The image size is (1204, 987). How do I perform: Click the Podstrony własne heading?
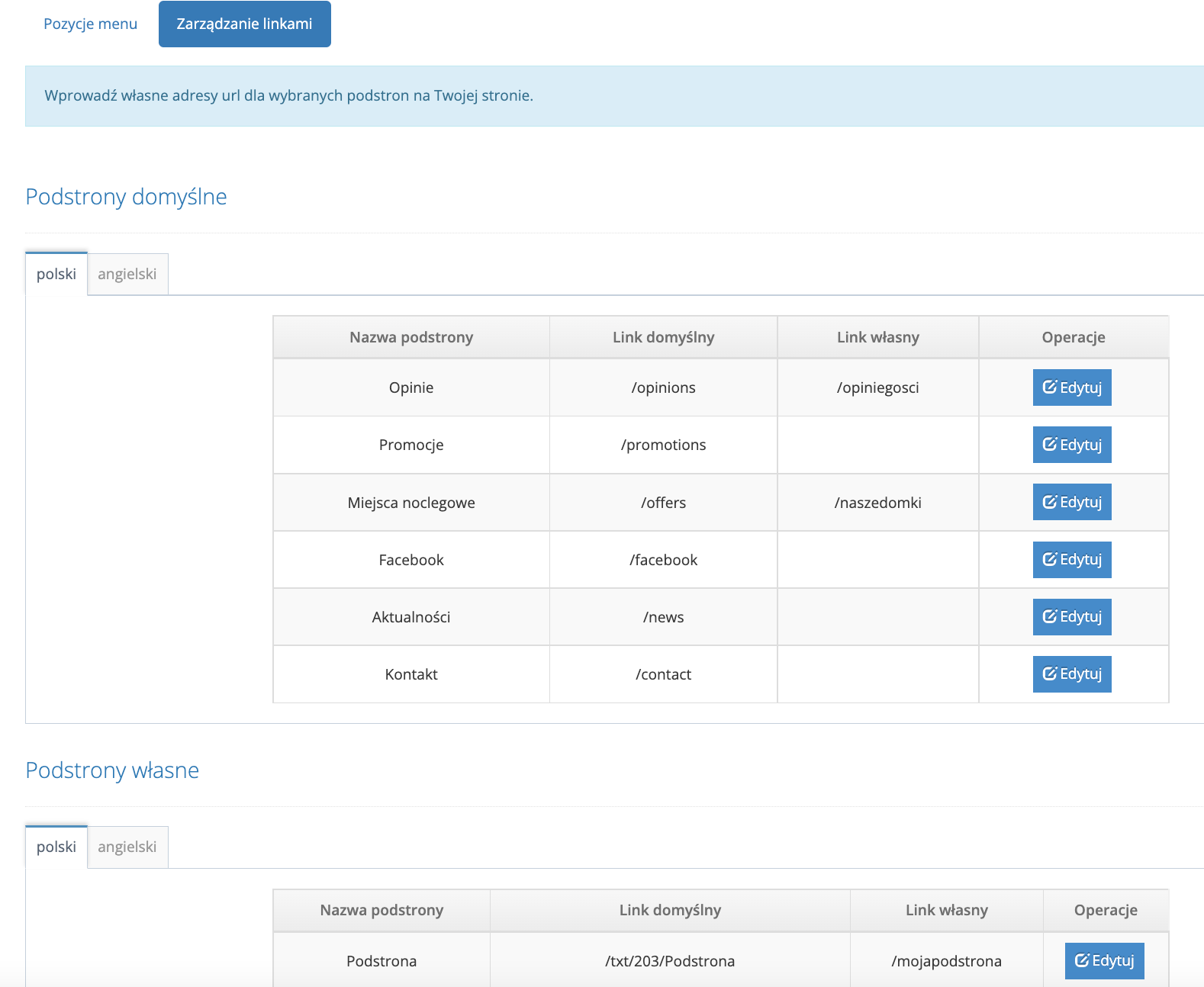(x=112, y=770)
